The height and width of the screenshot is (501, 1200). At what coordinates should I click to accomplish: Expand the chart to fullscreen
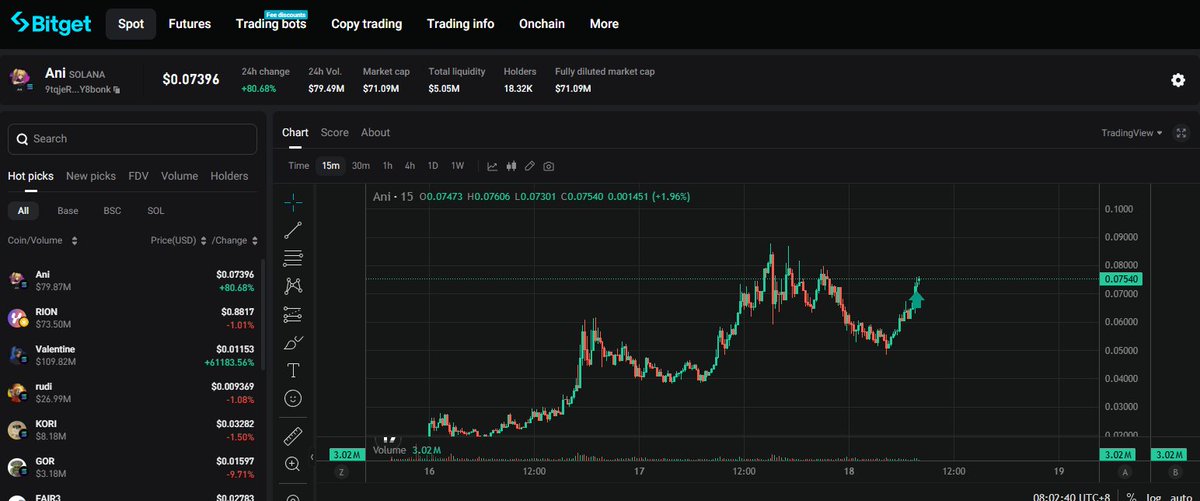point(1182,133)
